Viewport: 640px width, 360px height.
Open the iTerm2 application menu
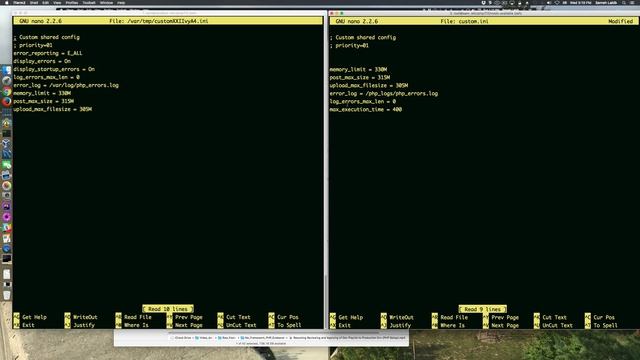(x=19, y=2)
